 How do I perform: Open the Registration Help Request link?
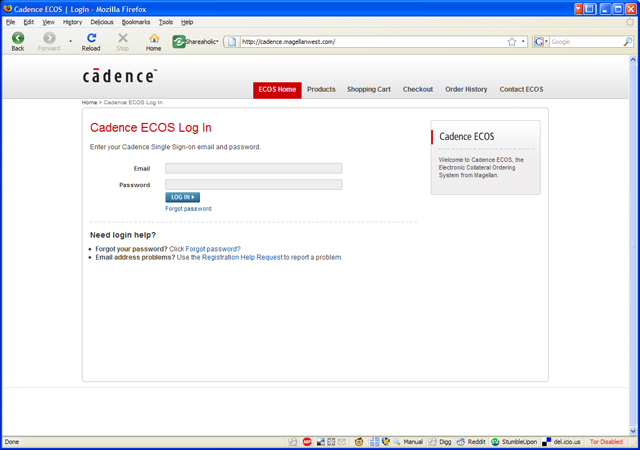[242, 257]
